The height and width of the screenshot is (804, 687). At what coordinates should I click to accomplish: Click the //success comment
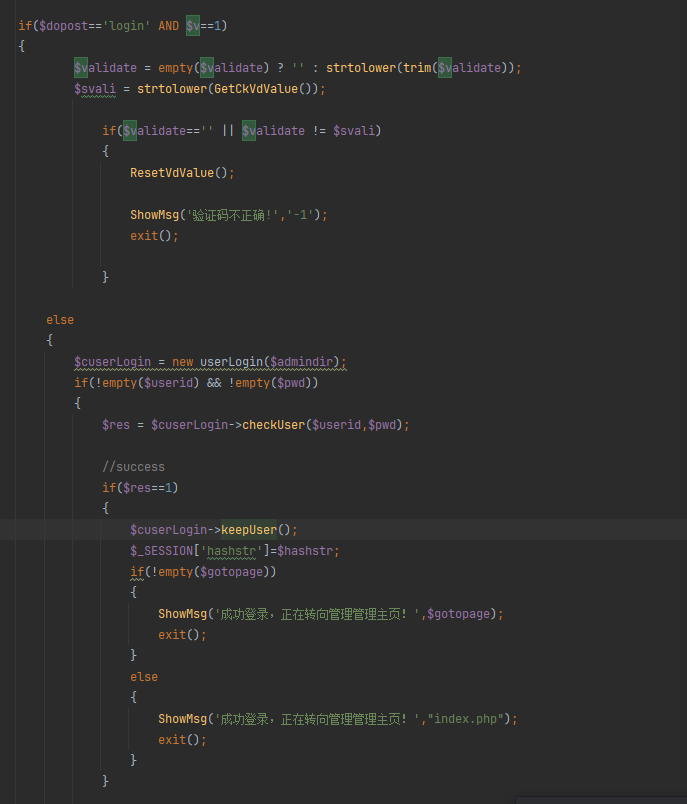pyautogui.click(x=133, y=467)
